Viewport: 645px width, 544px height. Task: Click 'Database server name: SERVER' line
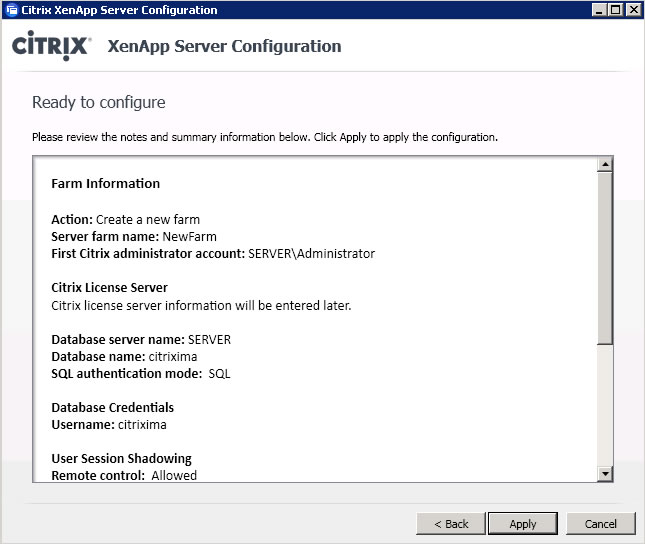point(141,339)
